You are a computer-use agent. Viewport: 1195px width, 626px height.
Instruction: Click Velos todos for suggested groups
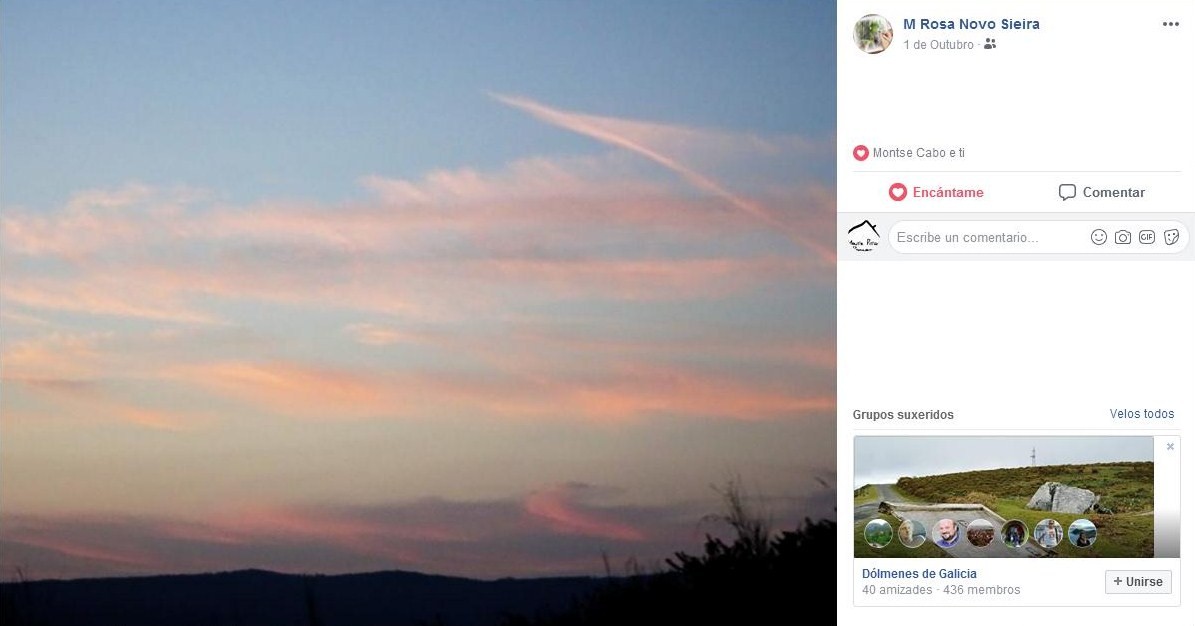pos(1141,414)
